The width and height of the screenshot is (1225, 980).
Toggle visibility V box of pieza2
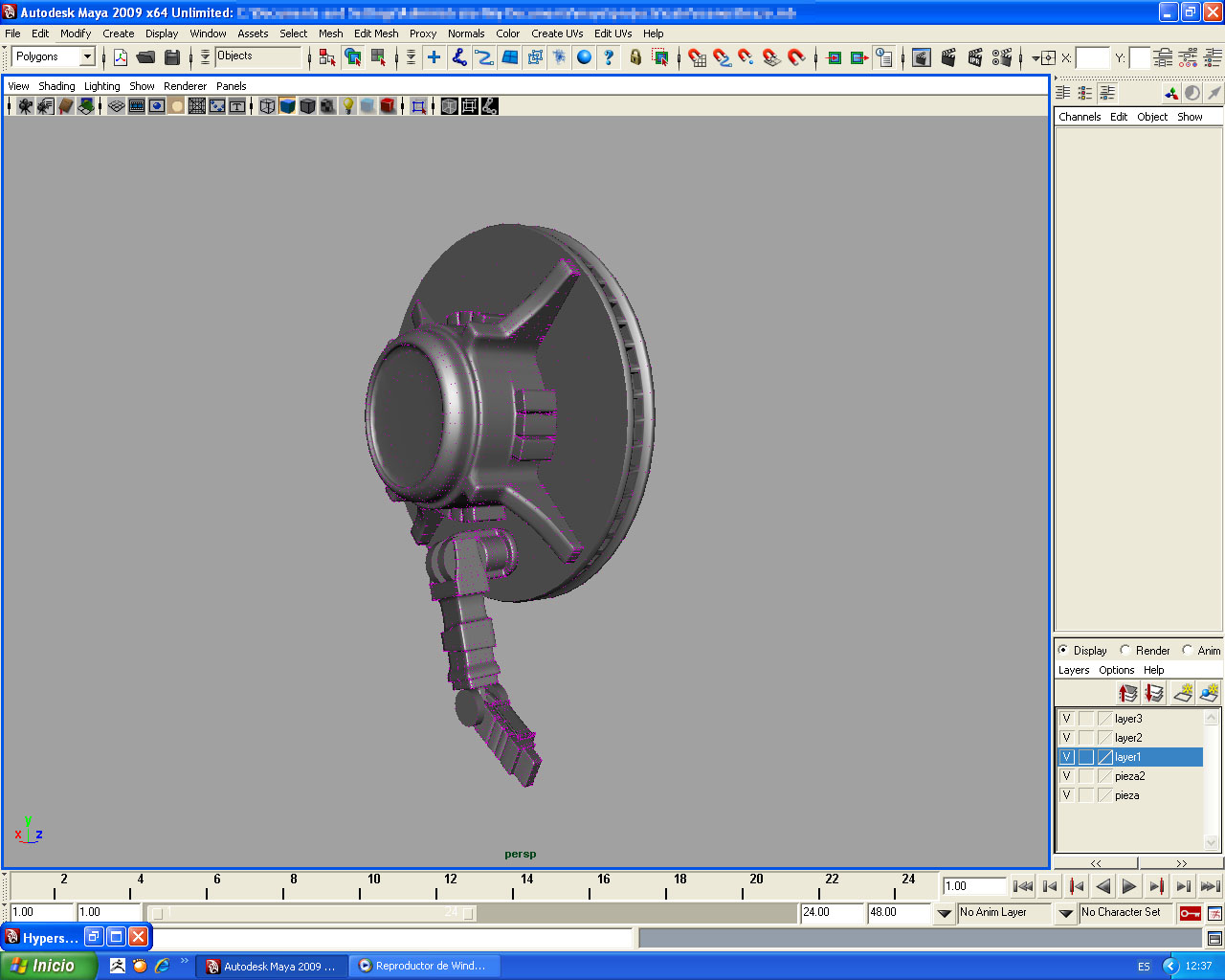pyautogui.click(x=1067, y=776)
